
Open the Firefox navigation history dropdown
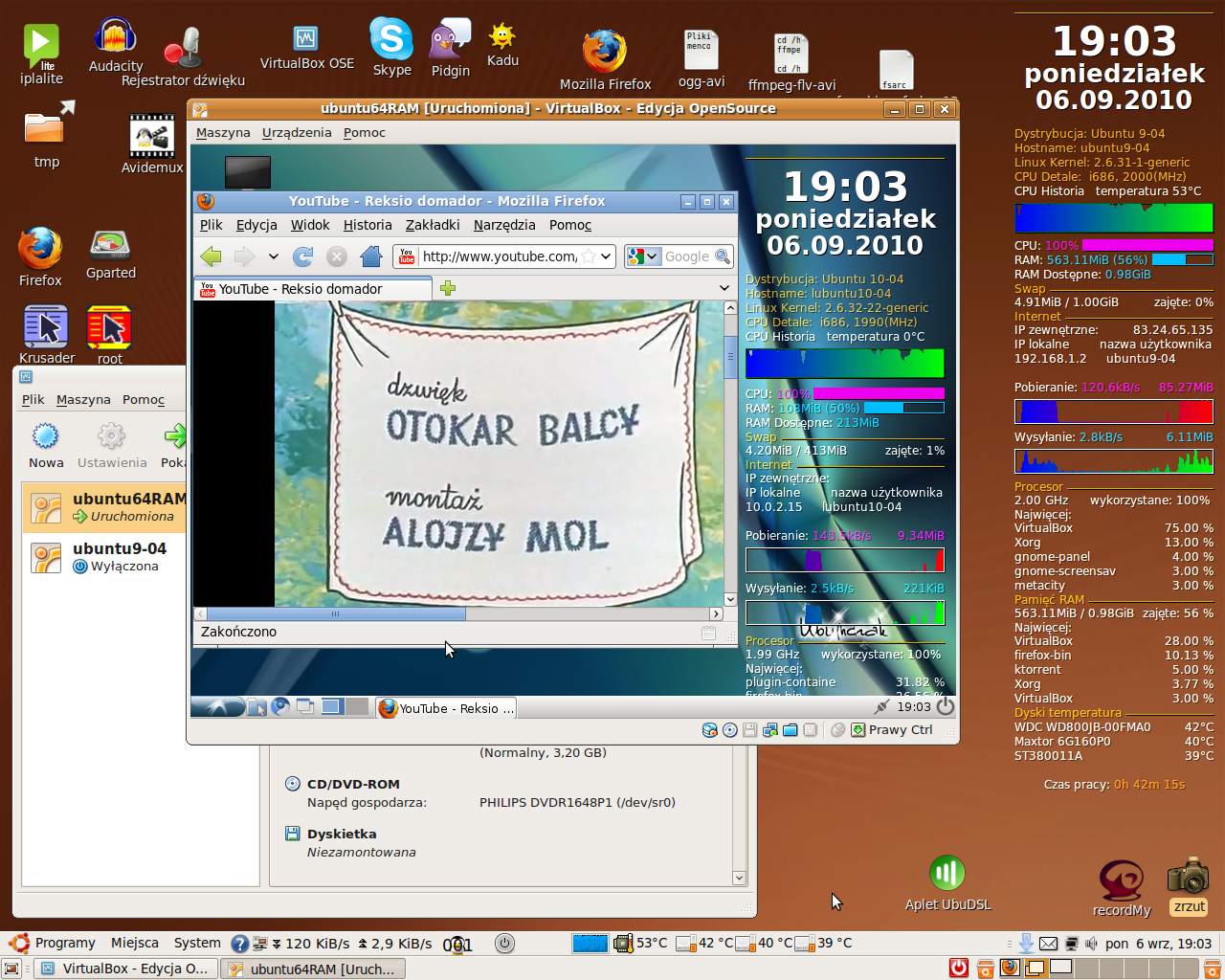pyautogui.click(x=274, y=256)
